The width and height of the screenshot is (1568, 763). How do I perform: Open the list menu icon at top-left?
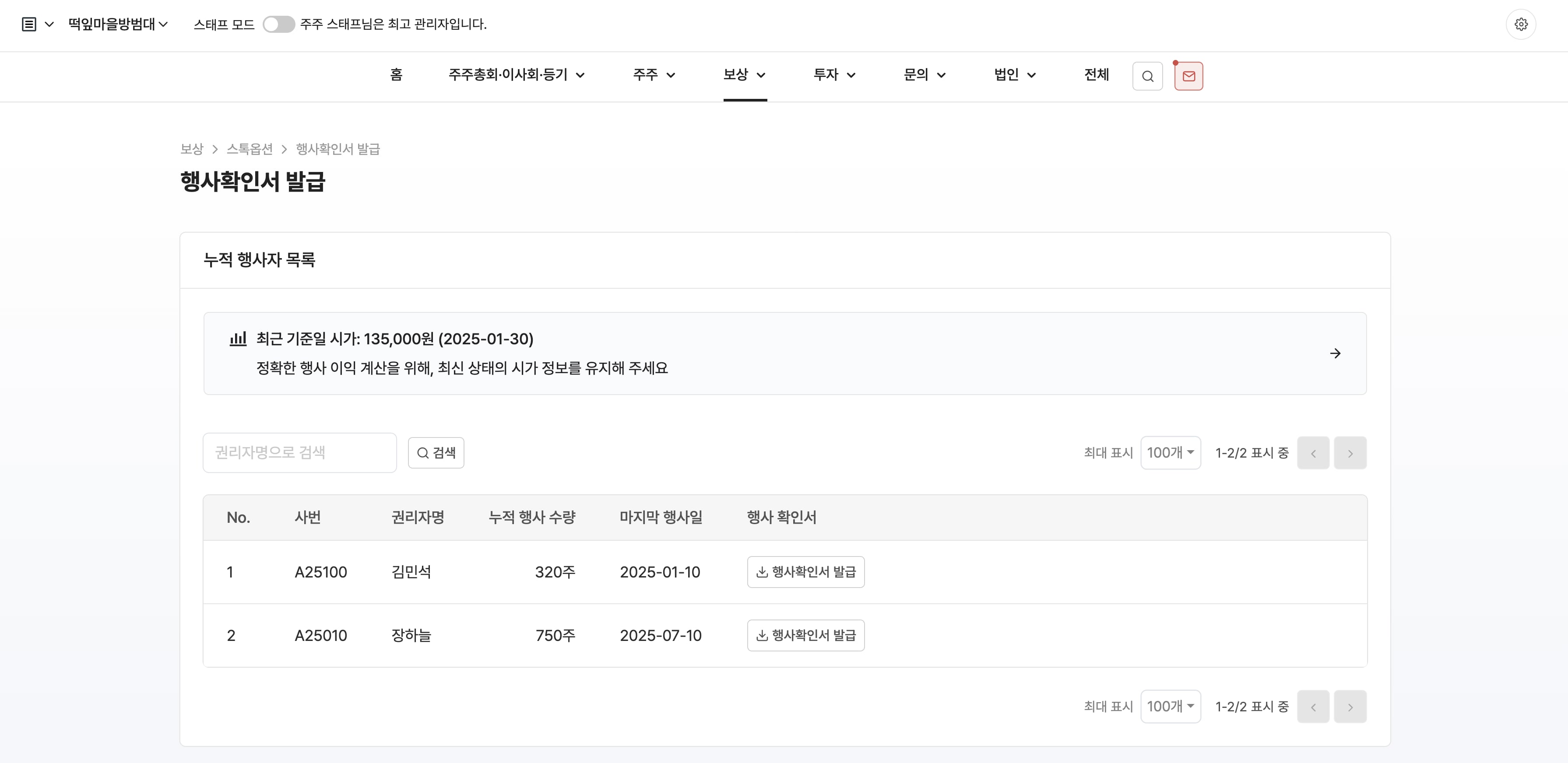(29, 24)
